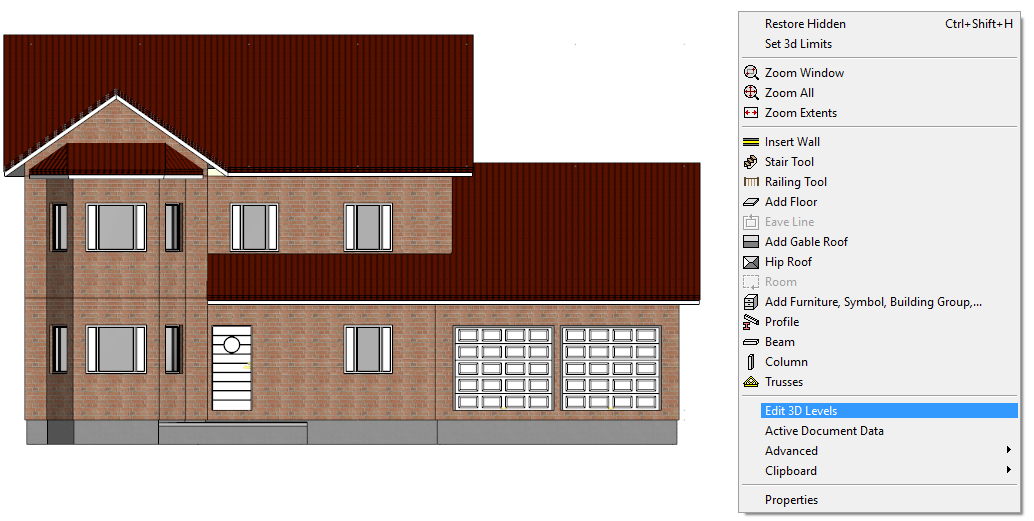The height and width of the screenshot is (521, 1034).
Task: Choose Insert Wall menu entry
Action: point(792,142)
